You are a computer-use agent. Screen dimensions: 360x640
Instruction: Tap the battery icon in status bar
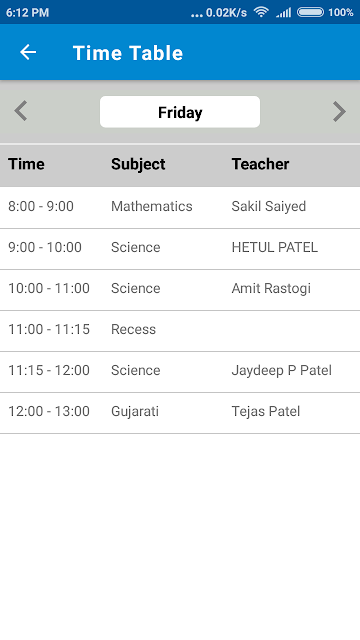coord(310,12)
